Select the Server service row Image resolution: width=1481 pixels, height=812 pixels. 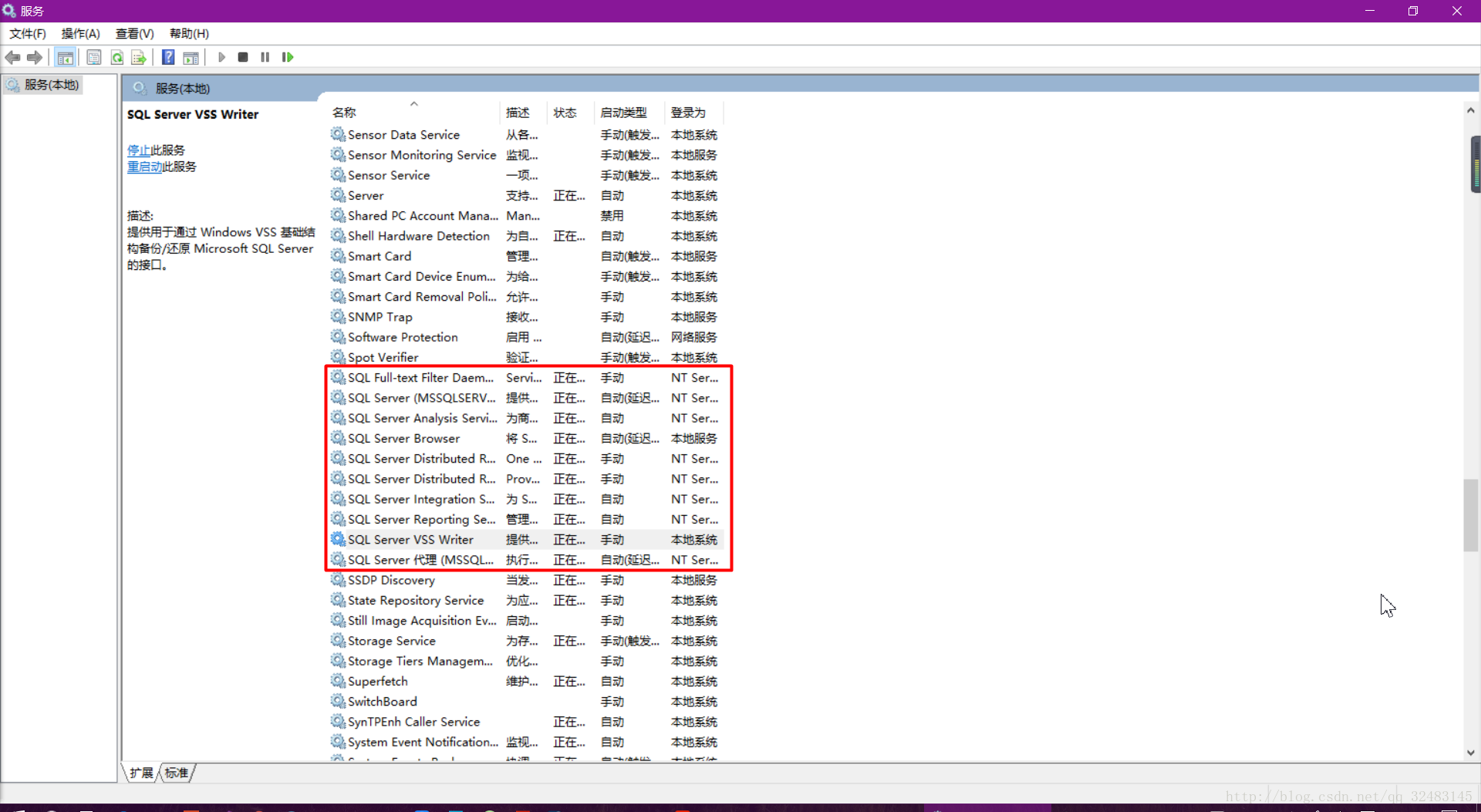click(x=528, y=196)
